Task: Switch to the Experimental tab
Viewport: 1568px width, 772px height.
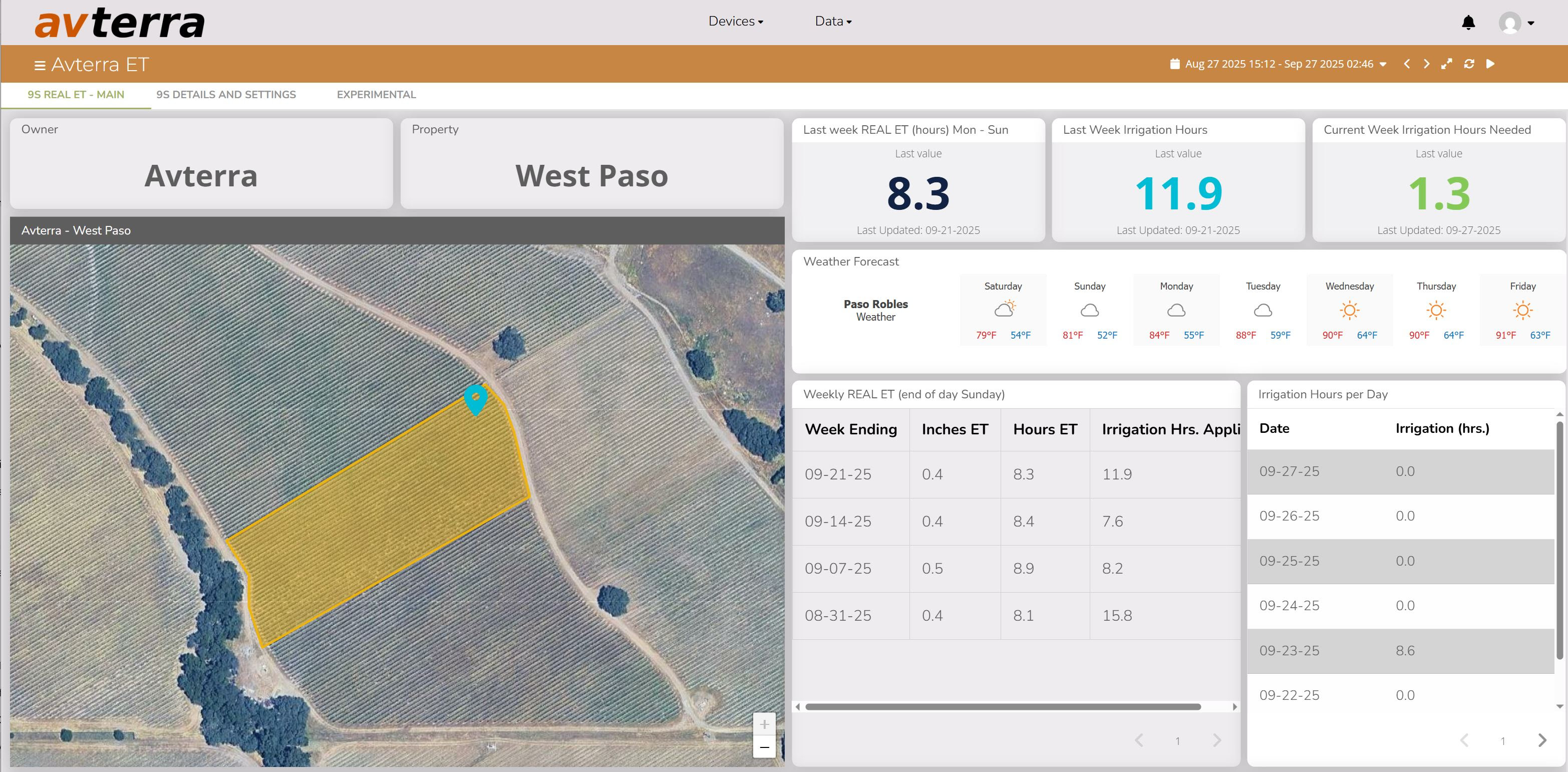Action: pyautogui.click(x=376, y=95)
